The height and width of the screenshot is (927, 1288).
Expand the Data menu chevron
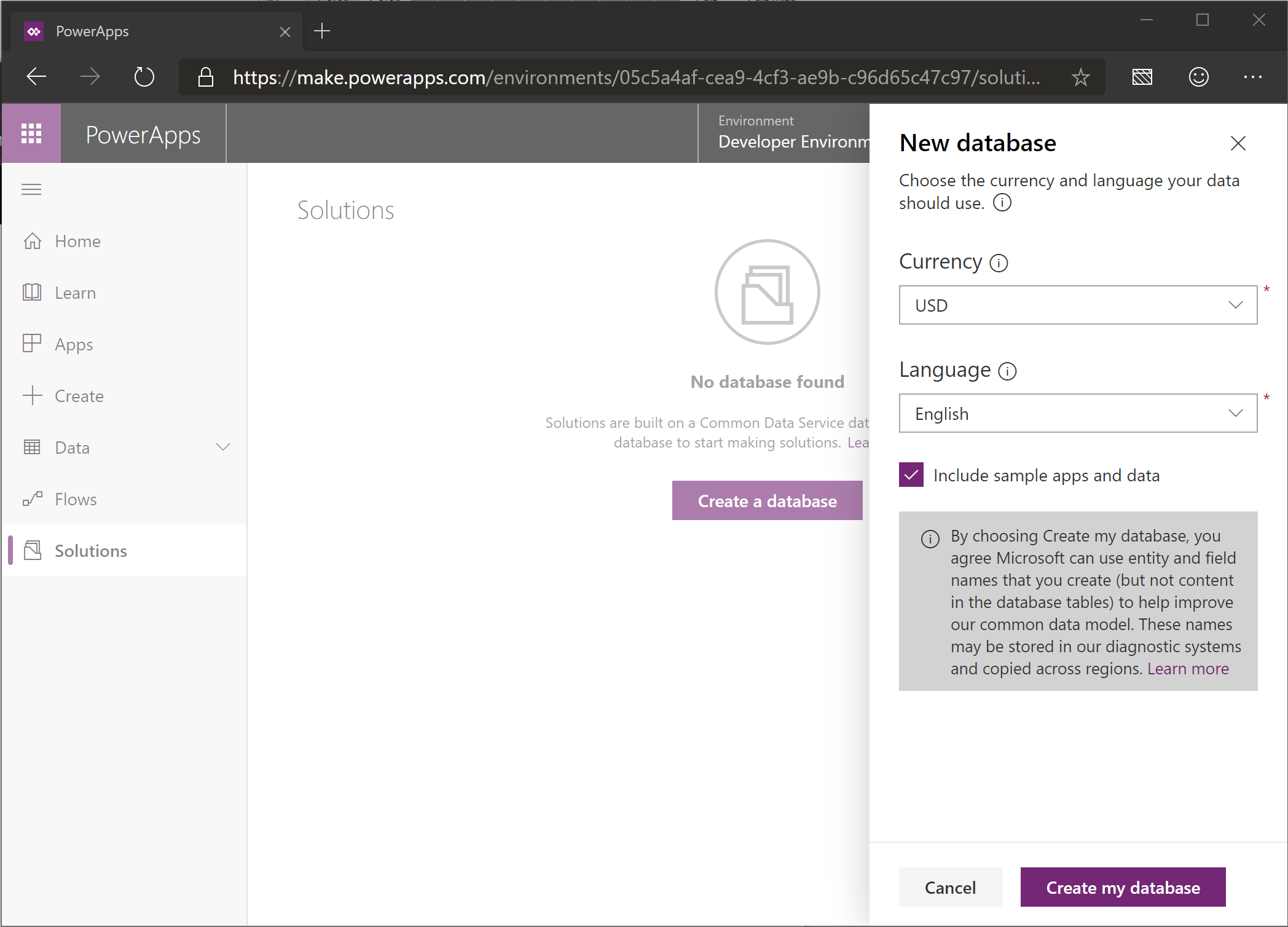[x=223, y=447]
